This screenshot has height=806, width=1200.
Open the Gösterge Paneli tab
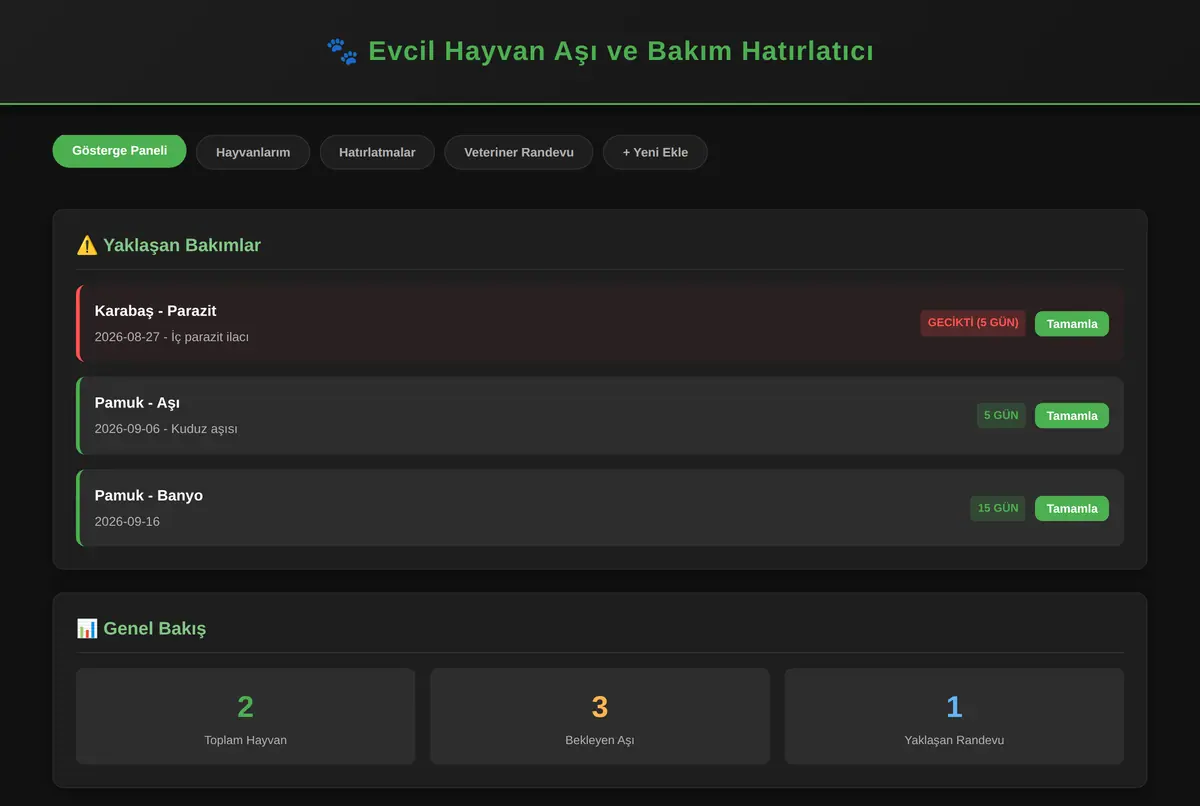pos(119,151)
